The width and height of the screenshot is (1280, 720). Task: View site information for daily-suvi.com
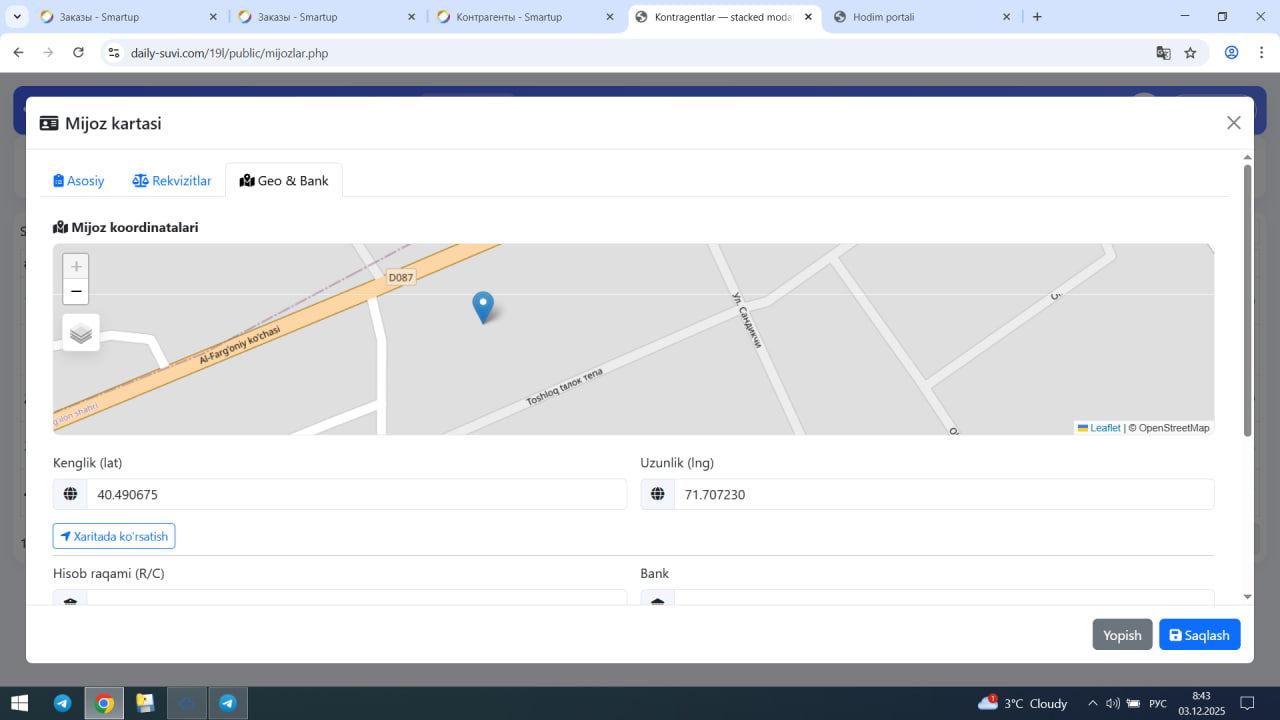[114, 53]
